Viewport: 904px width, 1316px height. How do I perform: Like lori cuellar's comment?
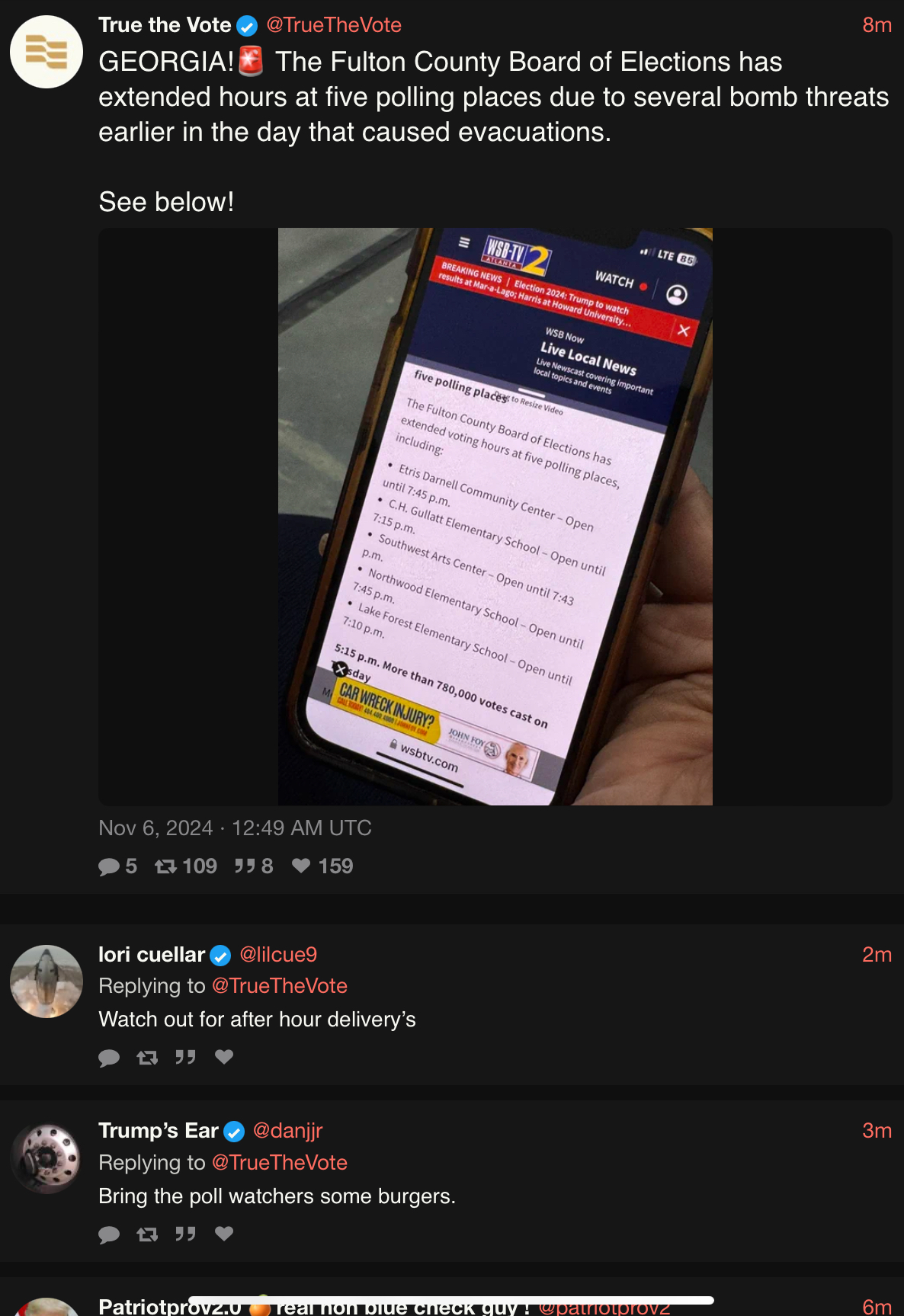224,1057
